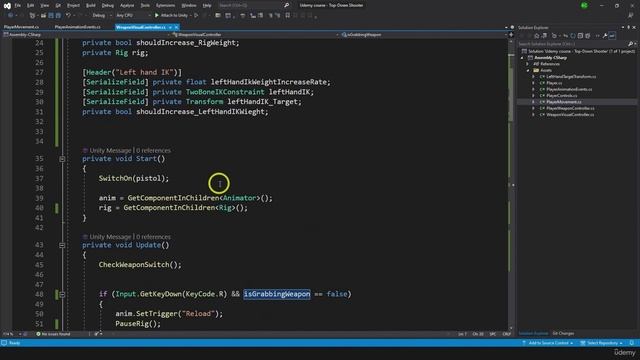
Task: Expand the LeftHandTargetTransform.cs node arrow
Action: 533,77
